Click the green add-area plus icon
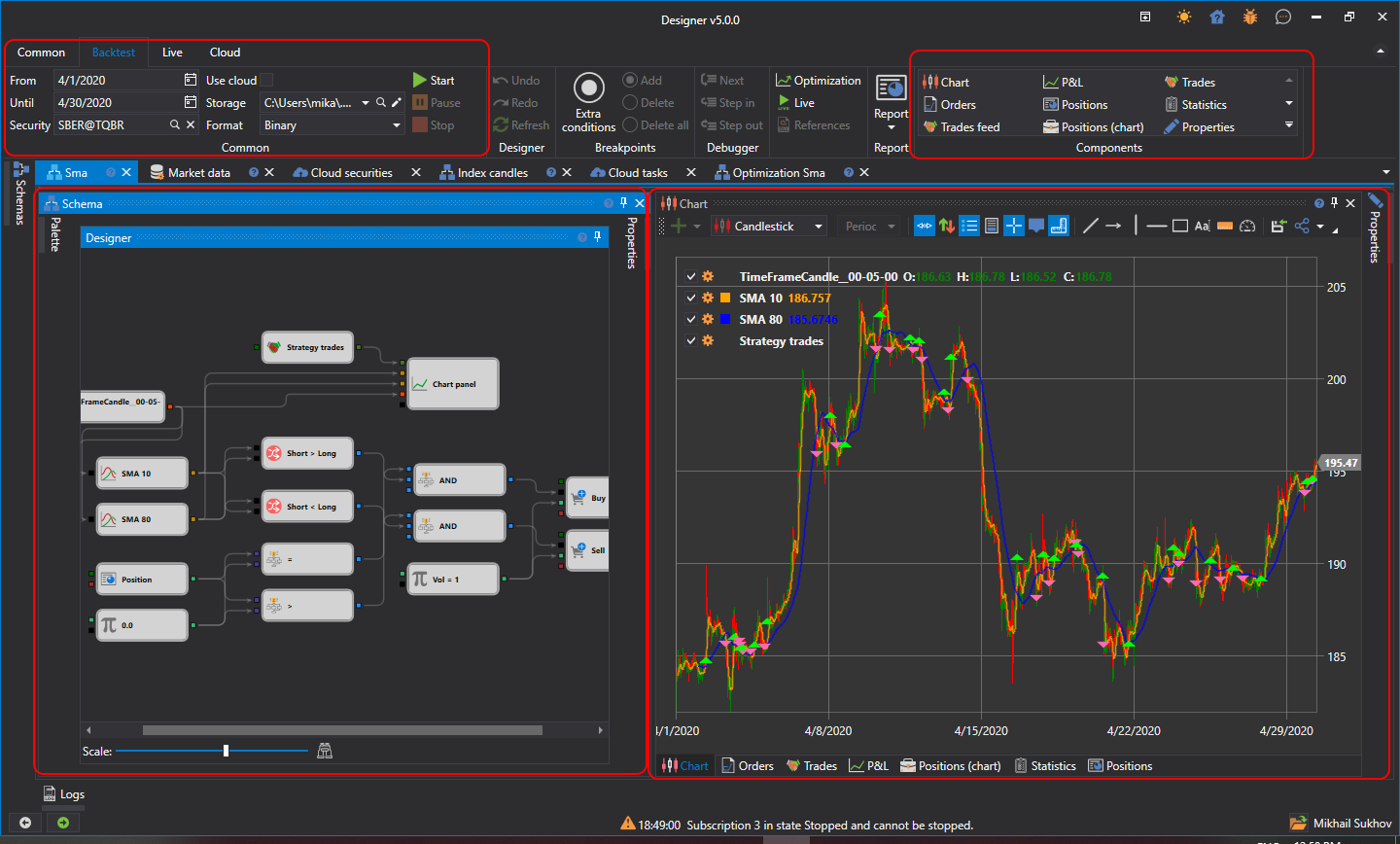Viewport: 1400px width, 844px height. coord(679,227)
